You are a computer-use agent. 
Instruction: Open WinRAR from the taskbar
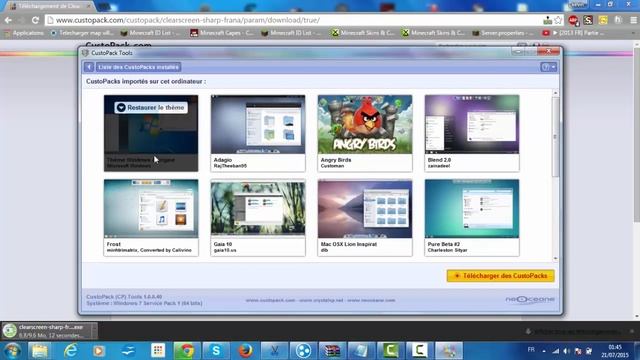[332, 351]
